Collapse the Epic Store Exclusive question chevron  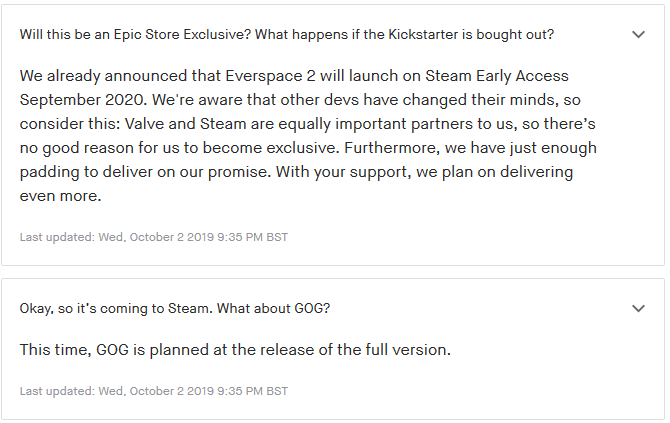point(639,34)
